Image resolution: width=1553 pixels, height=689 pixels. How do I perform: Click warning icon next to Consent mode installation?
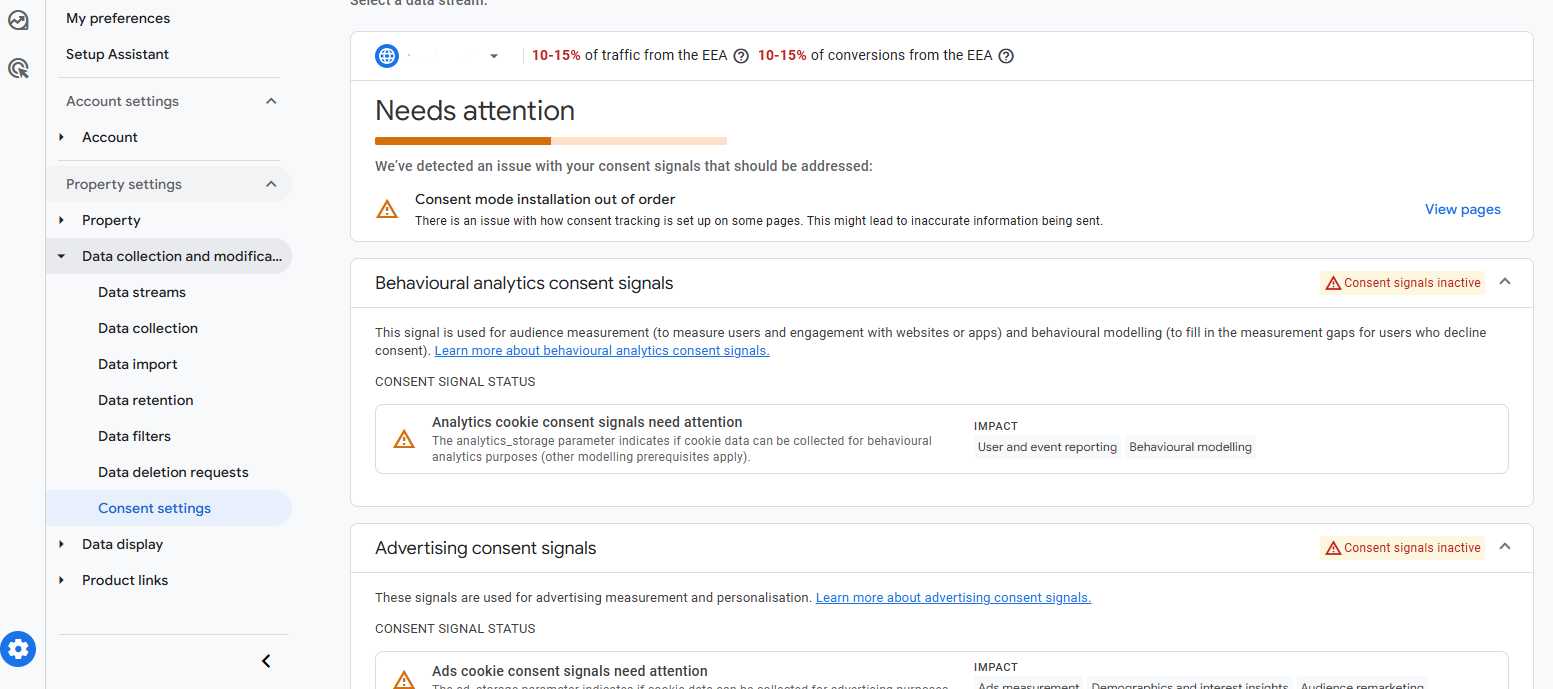(x=387, y=210)
